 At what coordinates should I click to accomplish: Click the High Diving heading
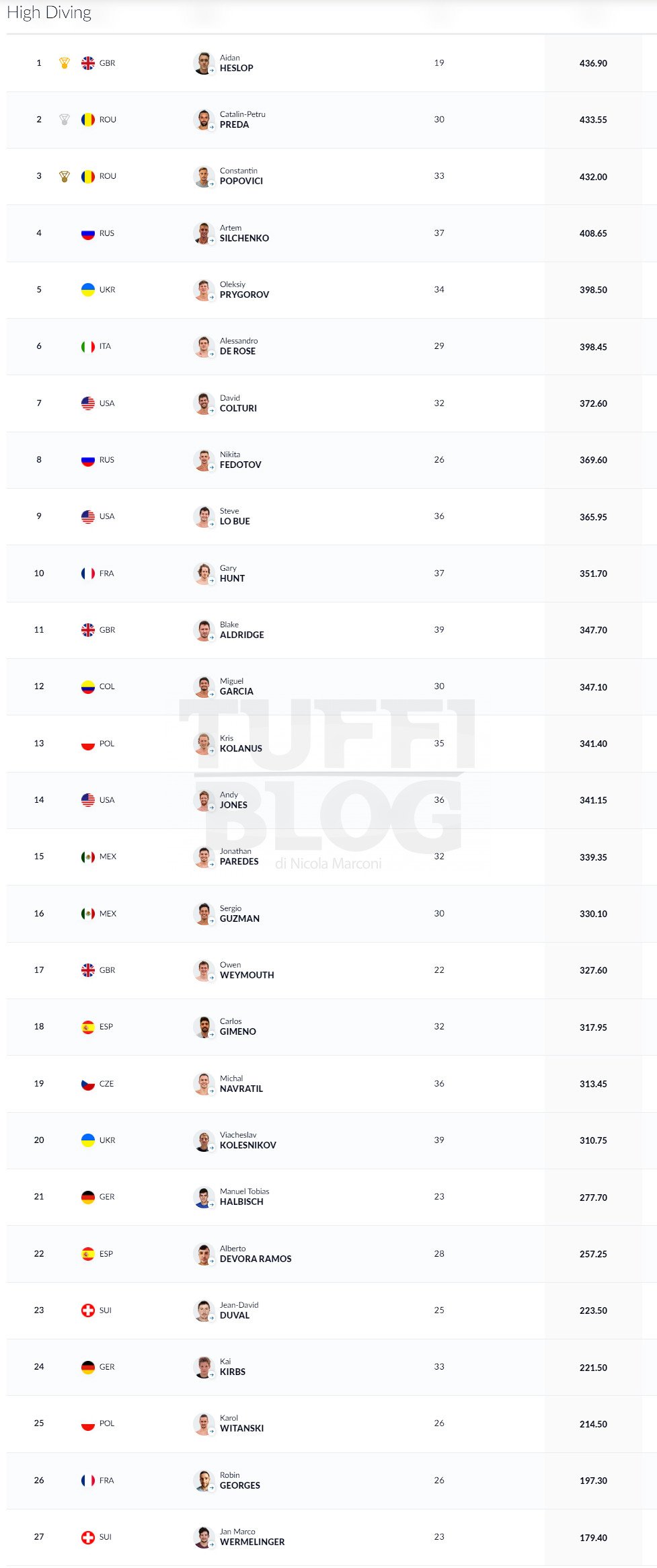point(49,13)
